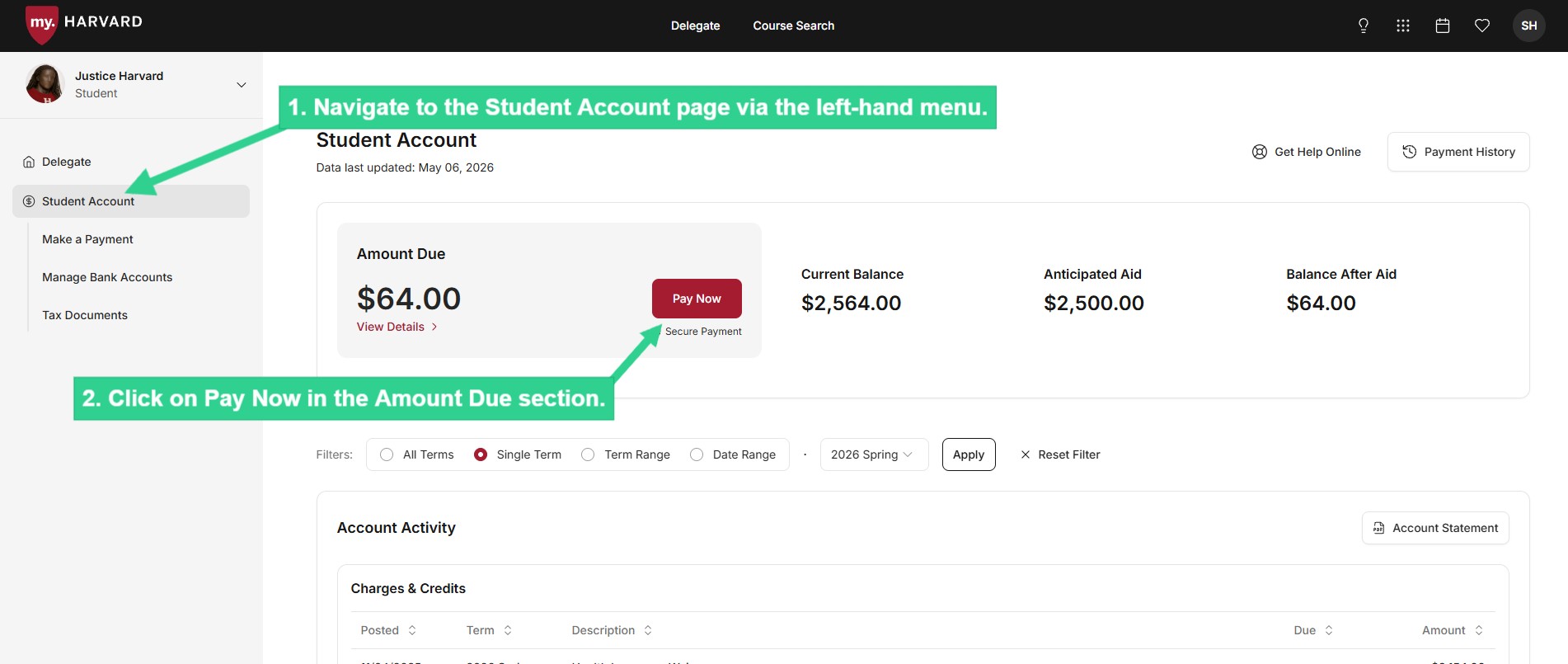Click the Pay Now button
The height and width of the screenshot is (664, 1568).
[697, 299]
